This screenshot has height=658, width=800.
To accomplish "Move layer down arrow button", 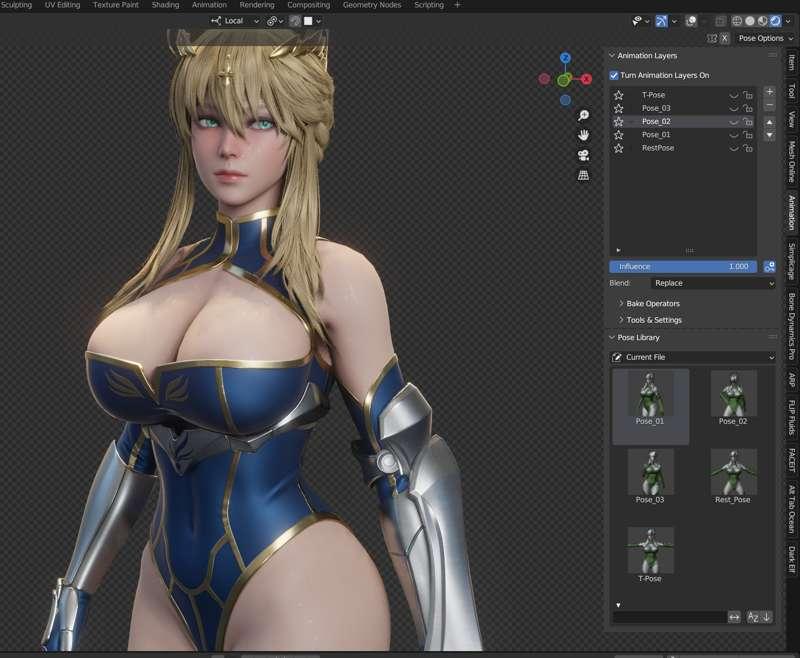I will point(770,135).
